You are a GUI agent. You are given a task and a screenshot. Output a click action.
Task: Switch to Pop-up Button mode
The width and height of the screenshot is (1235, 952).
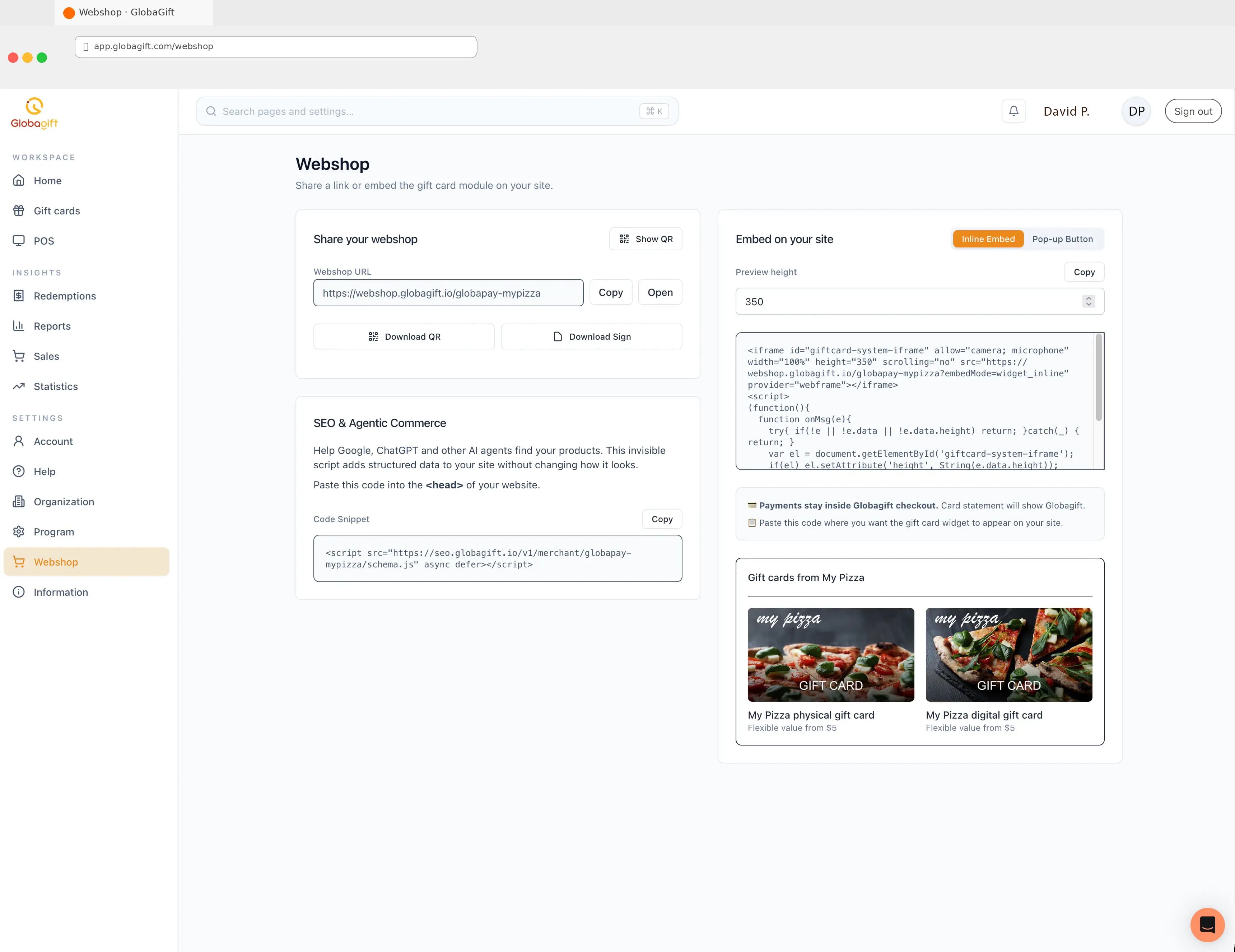(x=1062, y=239)
